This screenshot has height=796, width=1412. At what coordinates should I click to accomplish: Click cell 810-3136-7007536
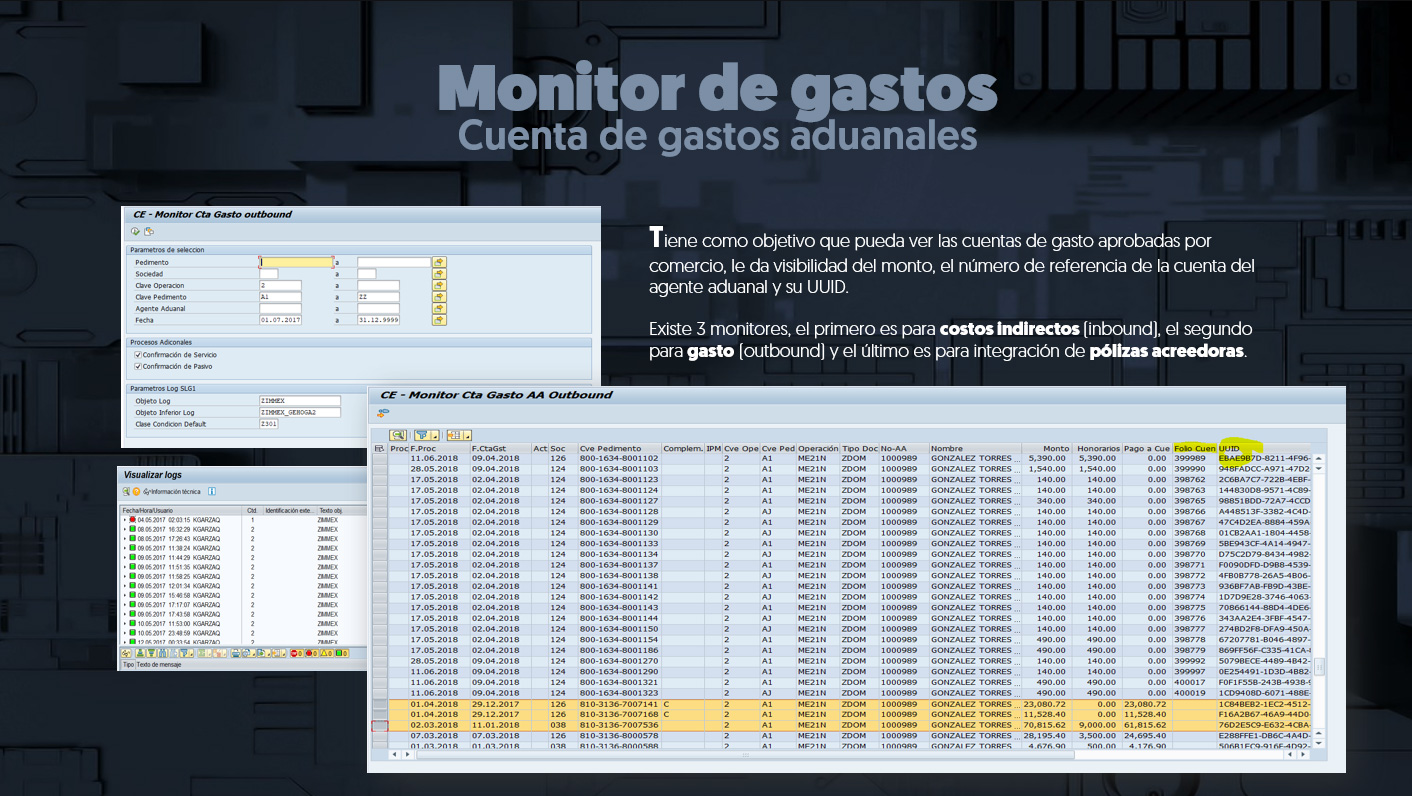[619, 724]
